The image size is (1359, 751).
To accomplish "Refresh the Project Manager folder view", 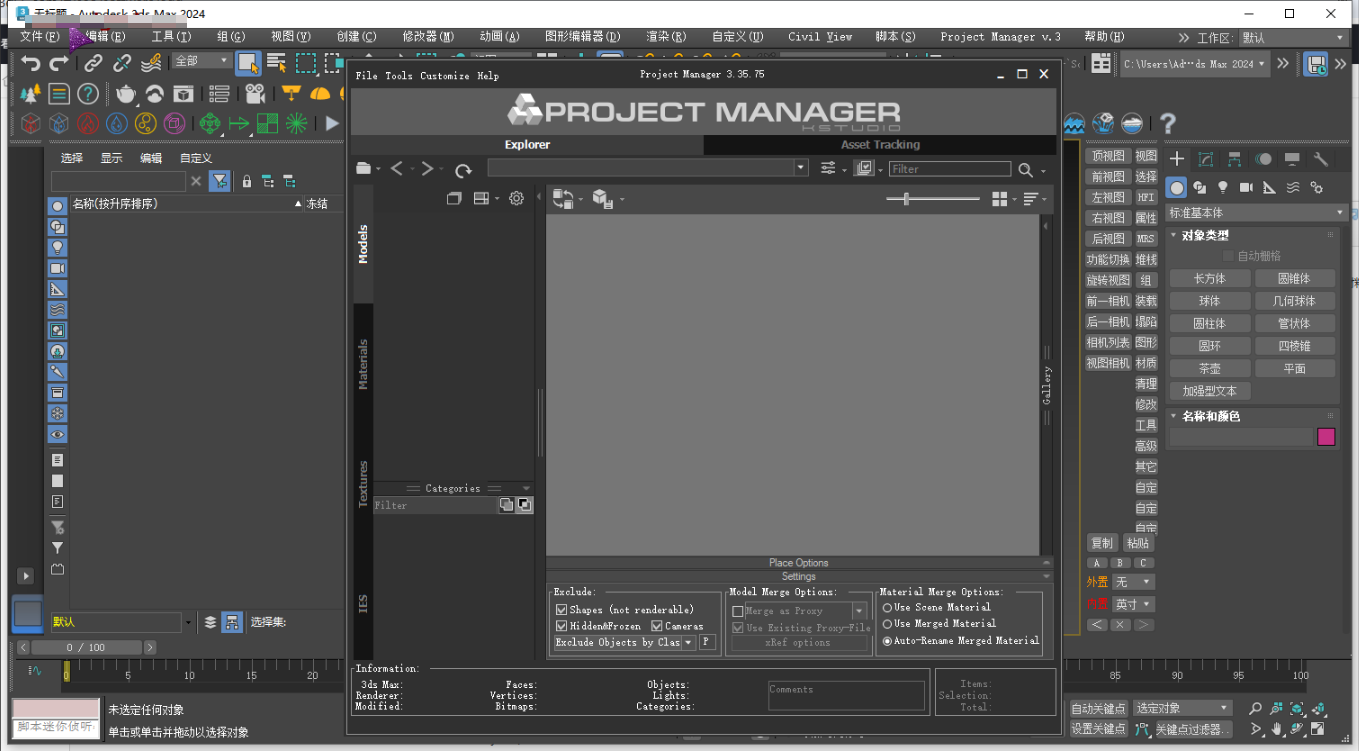I will point(463,170).
